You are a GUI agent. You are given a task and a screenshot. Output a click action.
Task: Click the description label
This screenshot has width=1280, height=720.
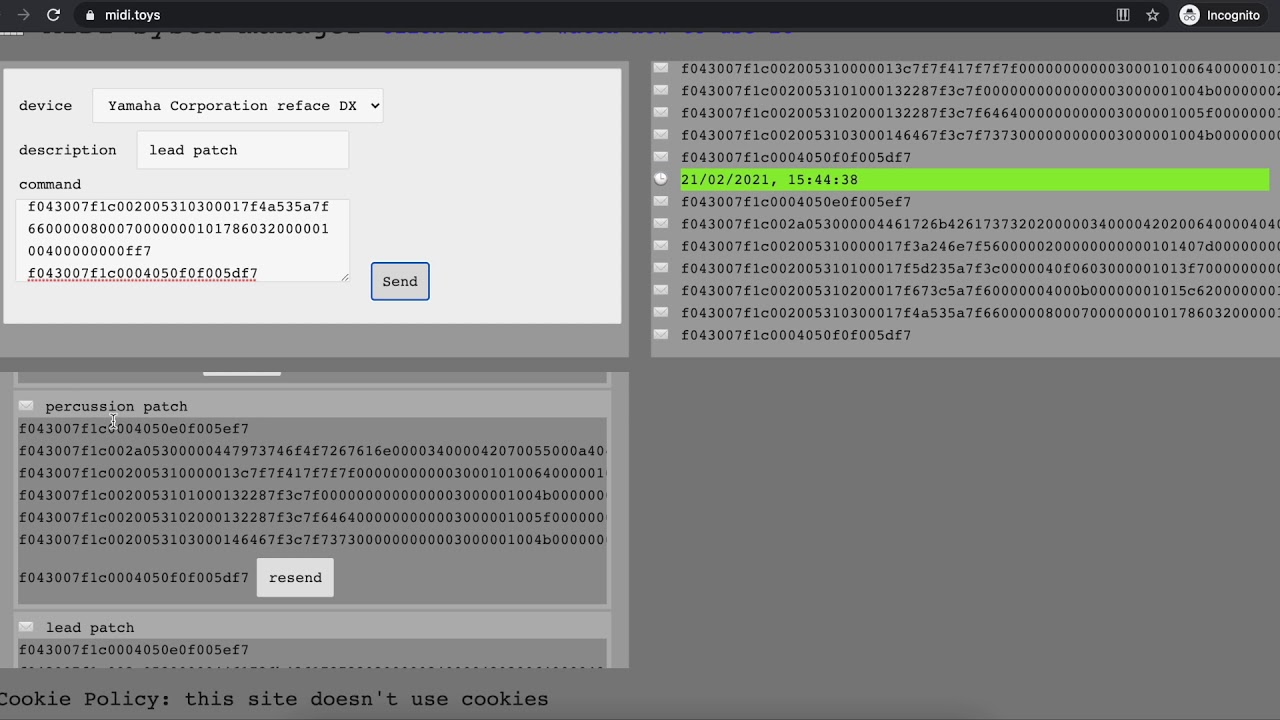pos(67,150)
